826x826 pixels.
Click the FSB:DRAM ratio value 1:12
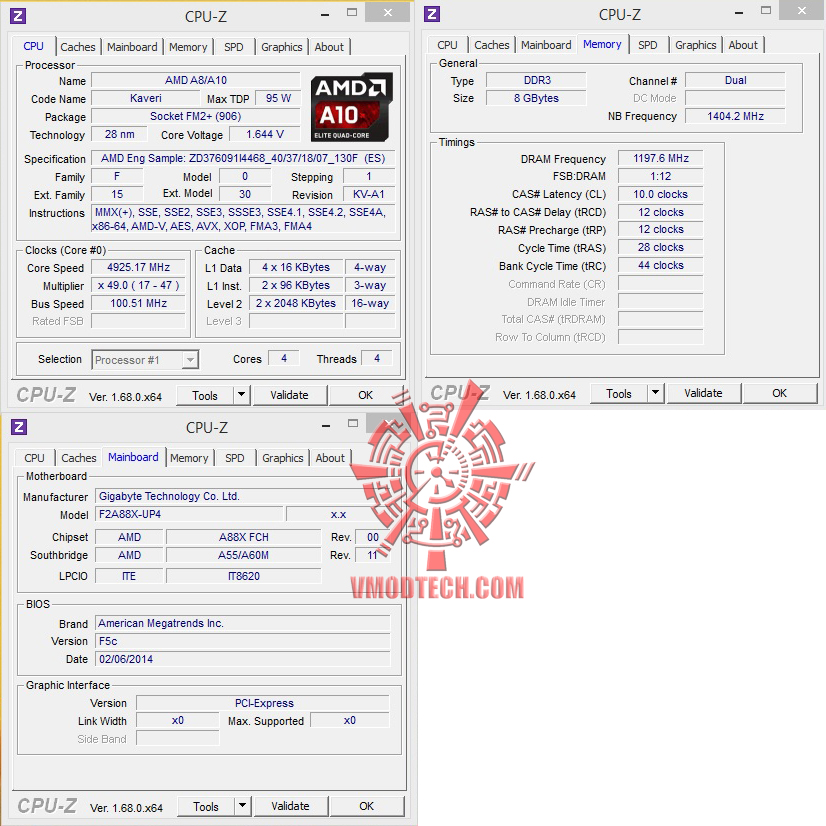pos(661,176)
